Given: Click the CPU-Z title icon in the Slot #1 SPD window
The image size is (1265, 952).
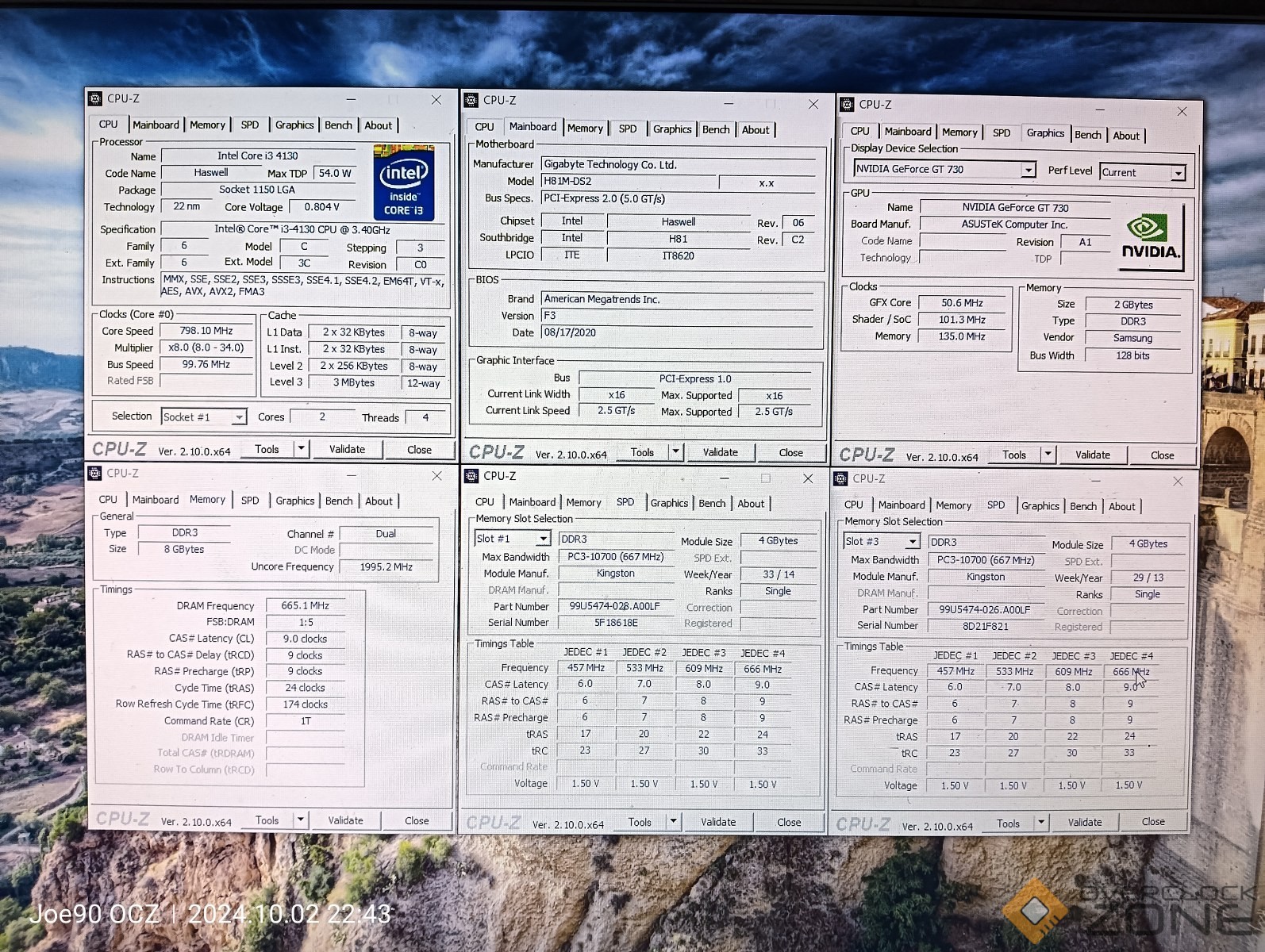Looking at the screenshot, I should pyautogui.click(x=471, y=476).
